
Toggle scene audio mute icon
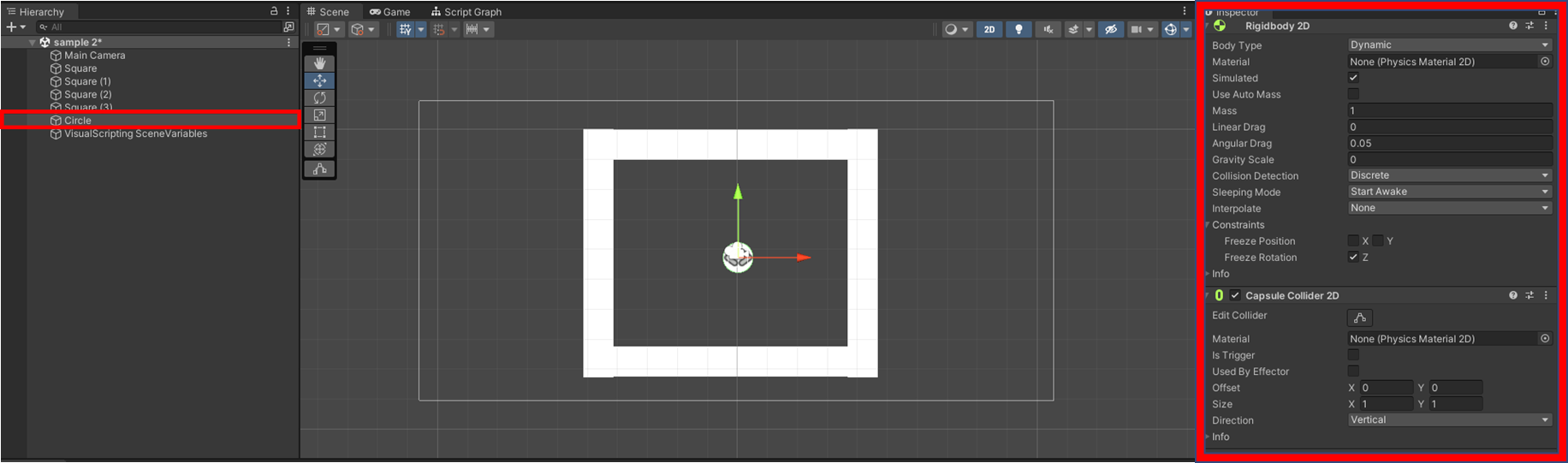(x=1048, y=29)
